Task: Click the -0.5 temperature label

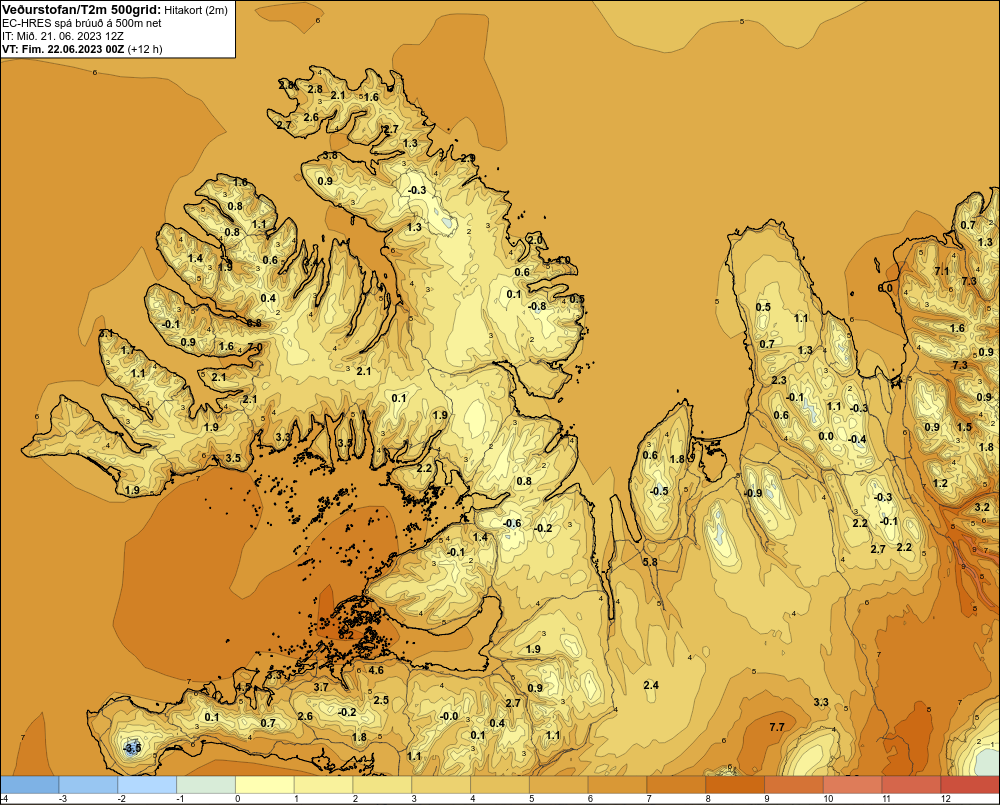Action: pos(659,491)
